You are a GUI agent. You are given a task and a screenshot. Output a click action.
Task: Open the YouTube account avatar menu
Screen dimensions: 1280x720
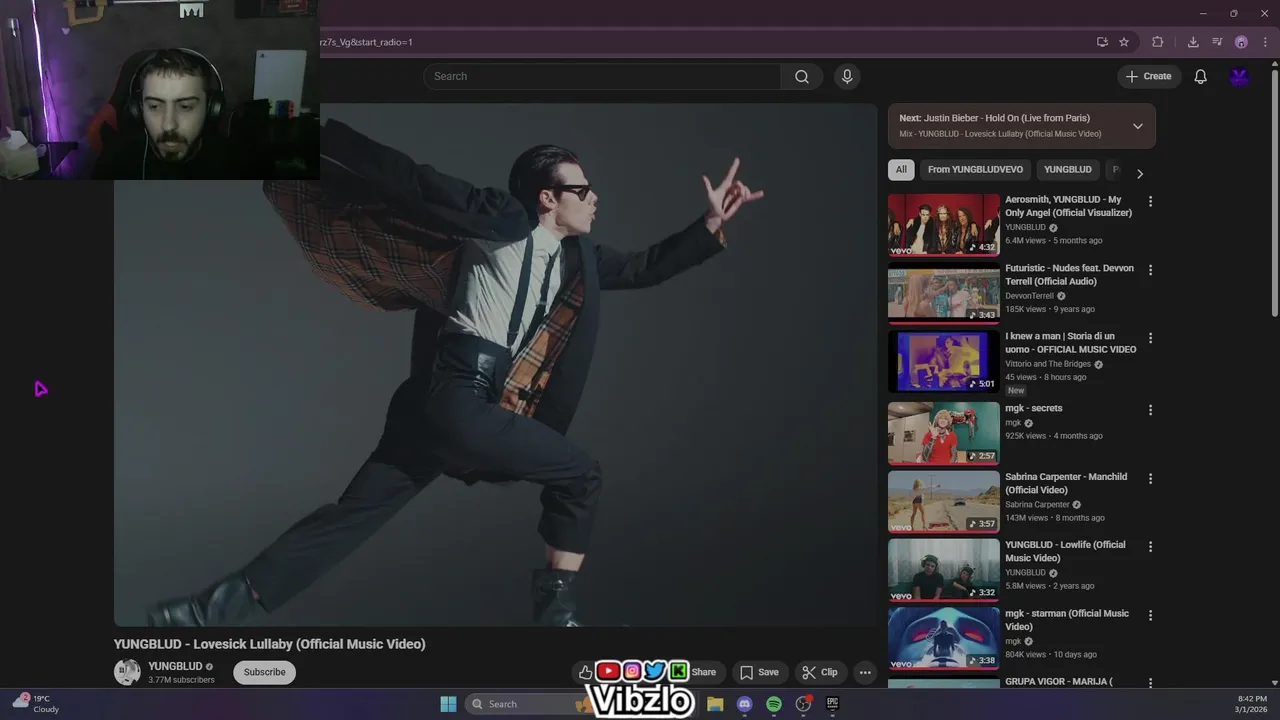point(1239,76)
